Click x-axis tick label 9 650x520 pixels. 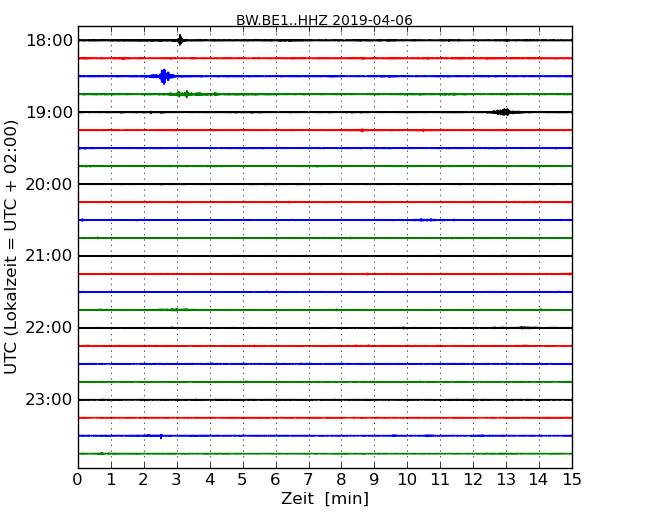[374, 480]
